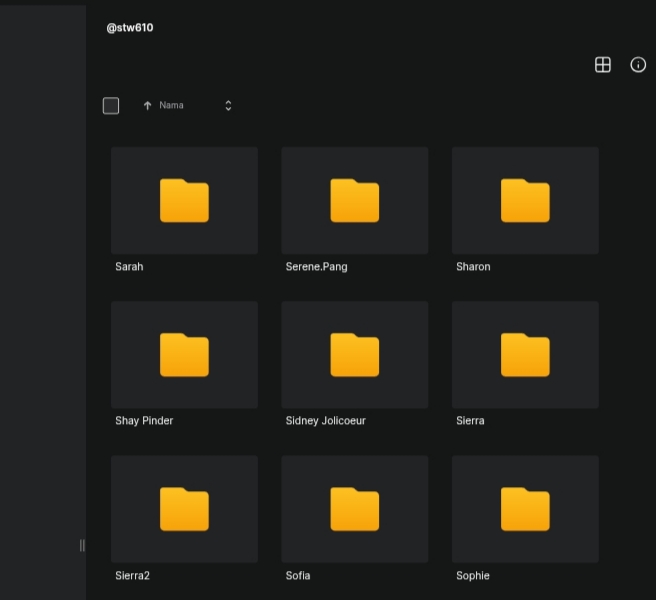Click the Sarah folder name text

(x=129, y=267)
